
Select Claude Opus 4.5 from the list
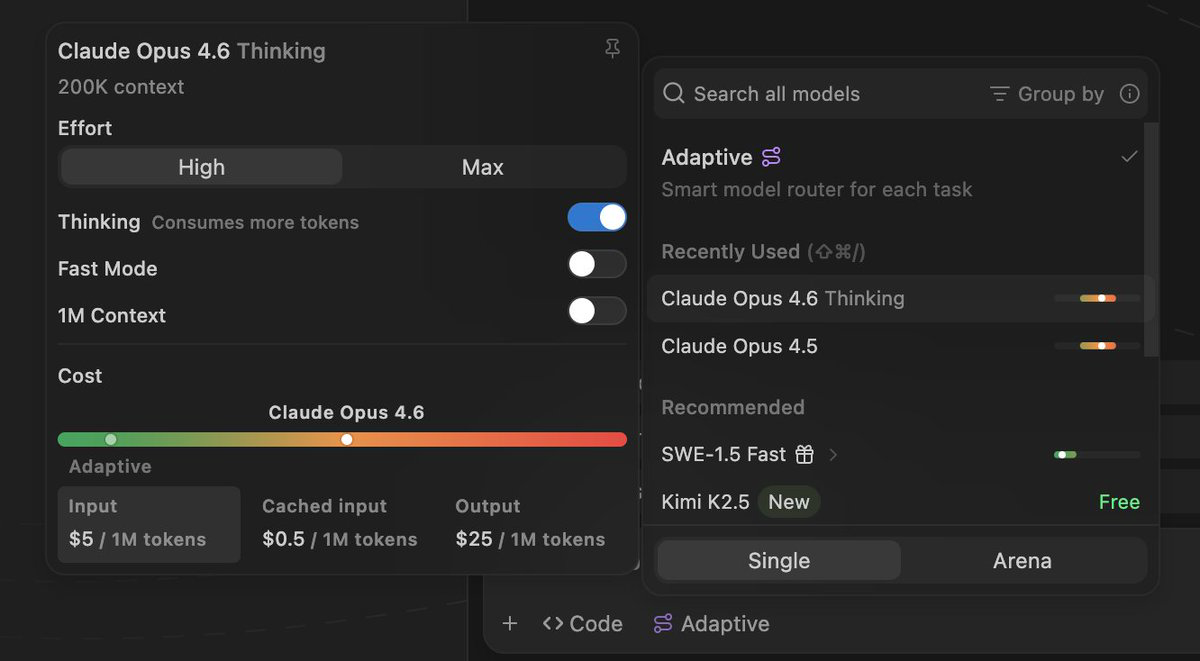pyautogui.click(x=739, y=346)
